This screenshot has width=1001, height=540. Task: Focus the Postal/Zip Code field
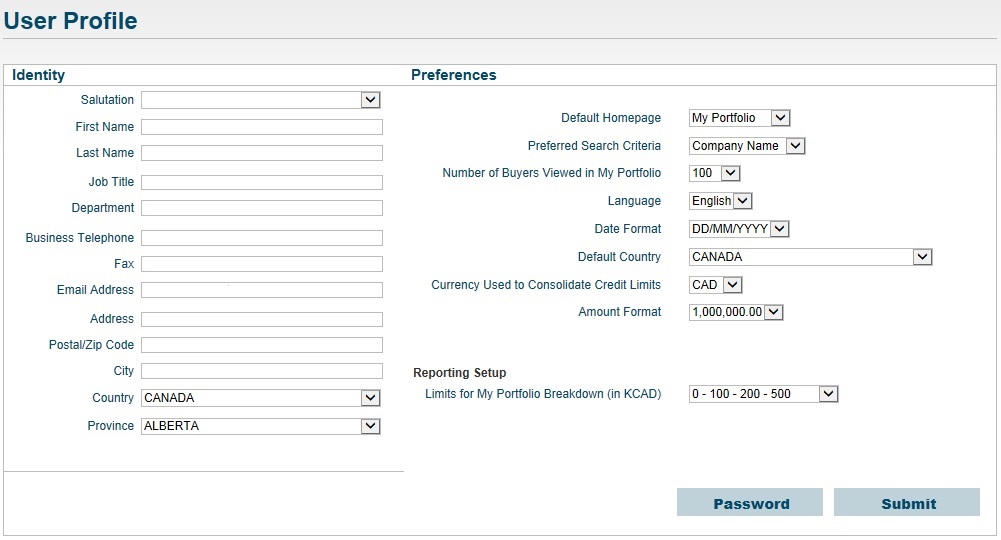[262, 345]
